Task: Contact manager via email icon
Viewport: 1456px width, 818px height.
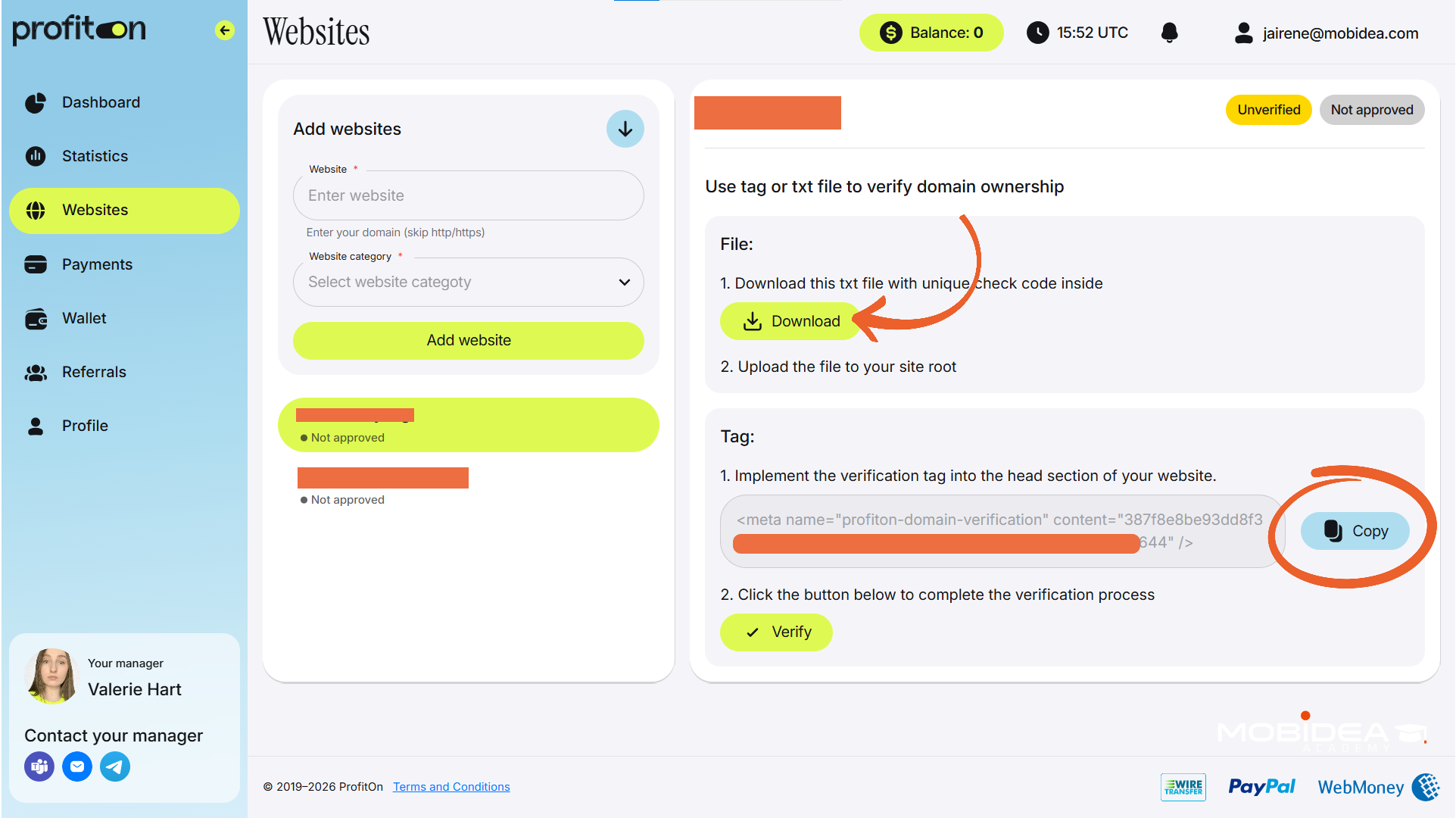Action: pos(77,766)
